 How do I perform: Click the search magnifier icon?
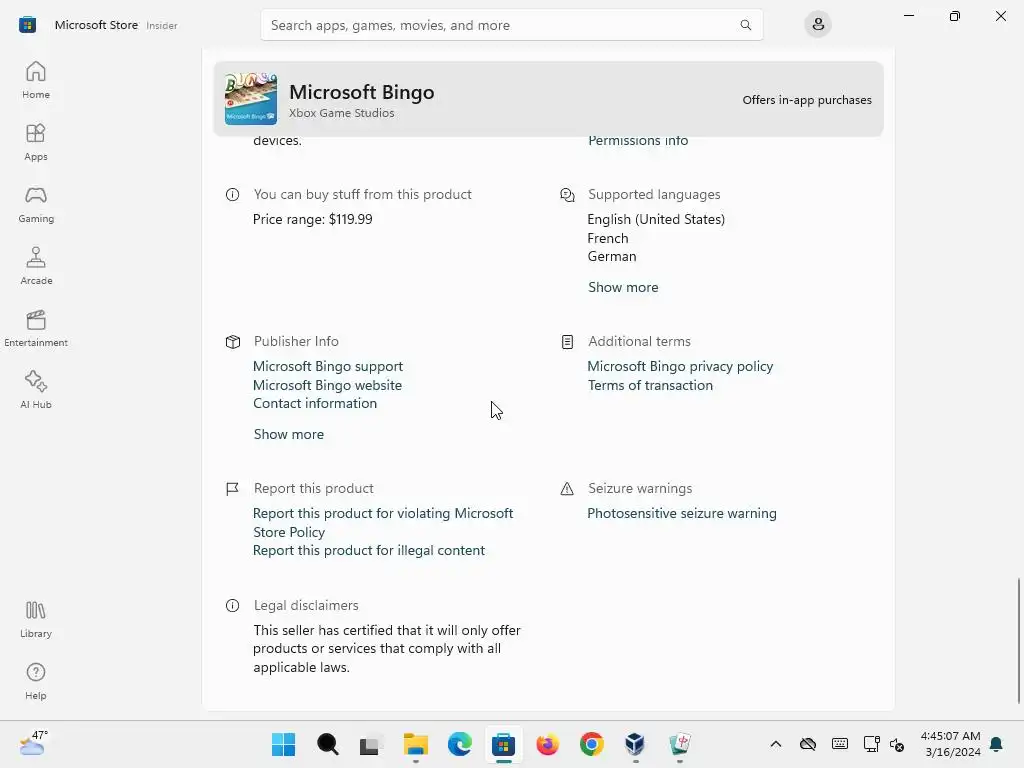tap(745, 25)
